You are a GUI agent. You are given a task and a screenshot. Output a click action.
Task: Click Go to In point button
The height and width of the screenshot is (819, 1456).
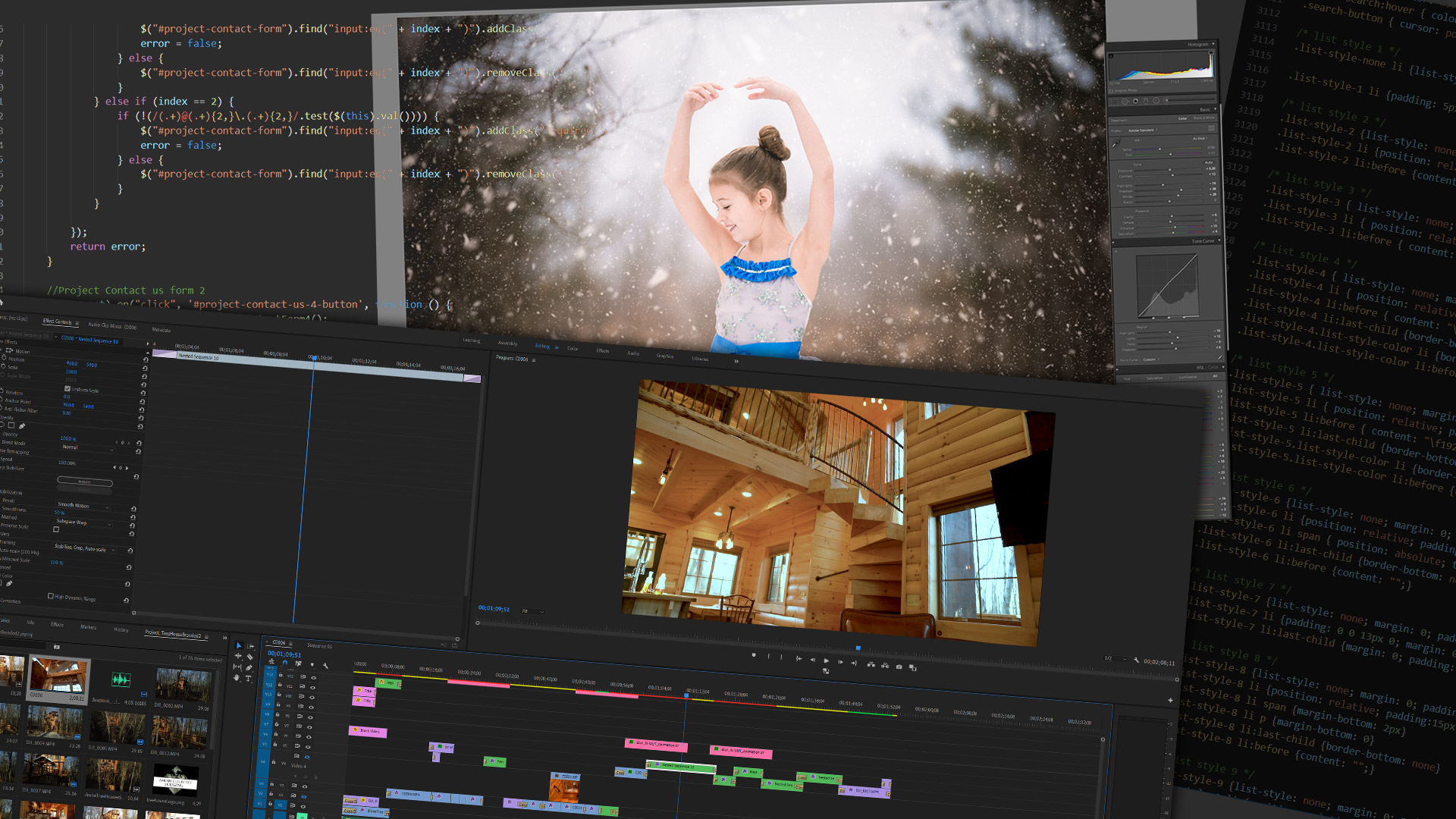coord(799,659)
